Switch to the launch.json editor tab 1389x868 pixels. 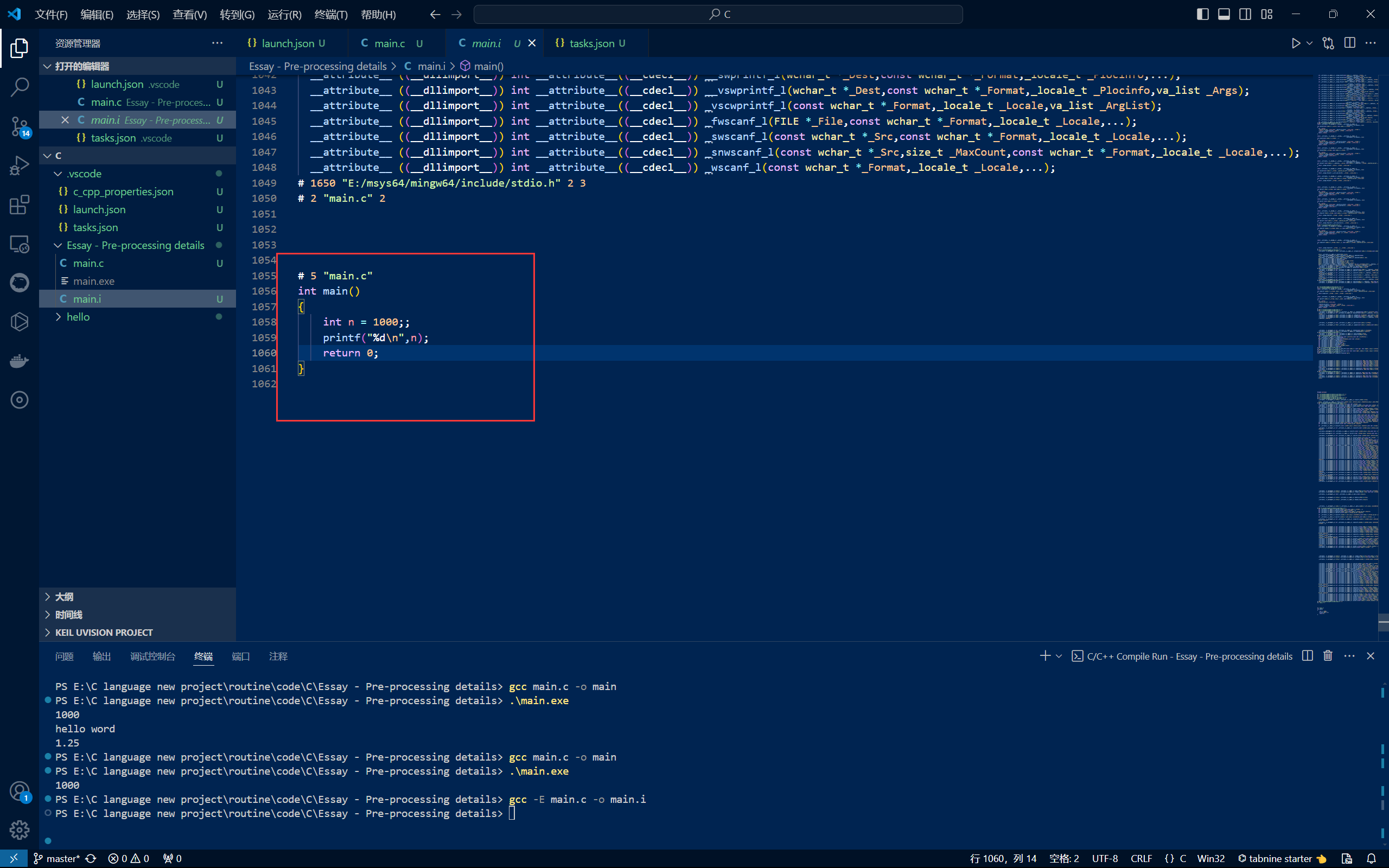tap(292, 43)
